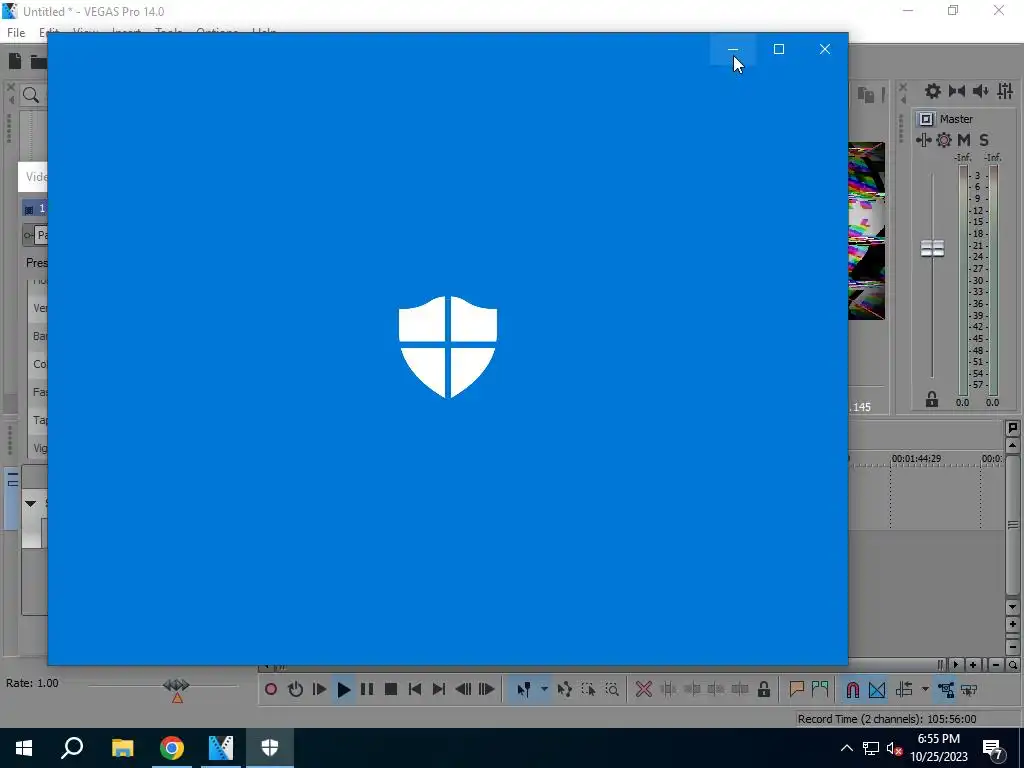Click Master bus square icon
This screenshot has width=1024, height=768.
point(925,119)
